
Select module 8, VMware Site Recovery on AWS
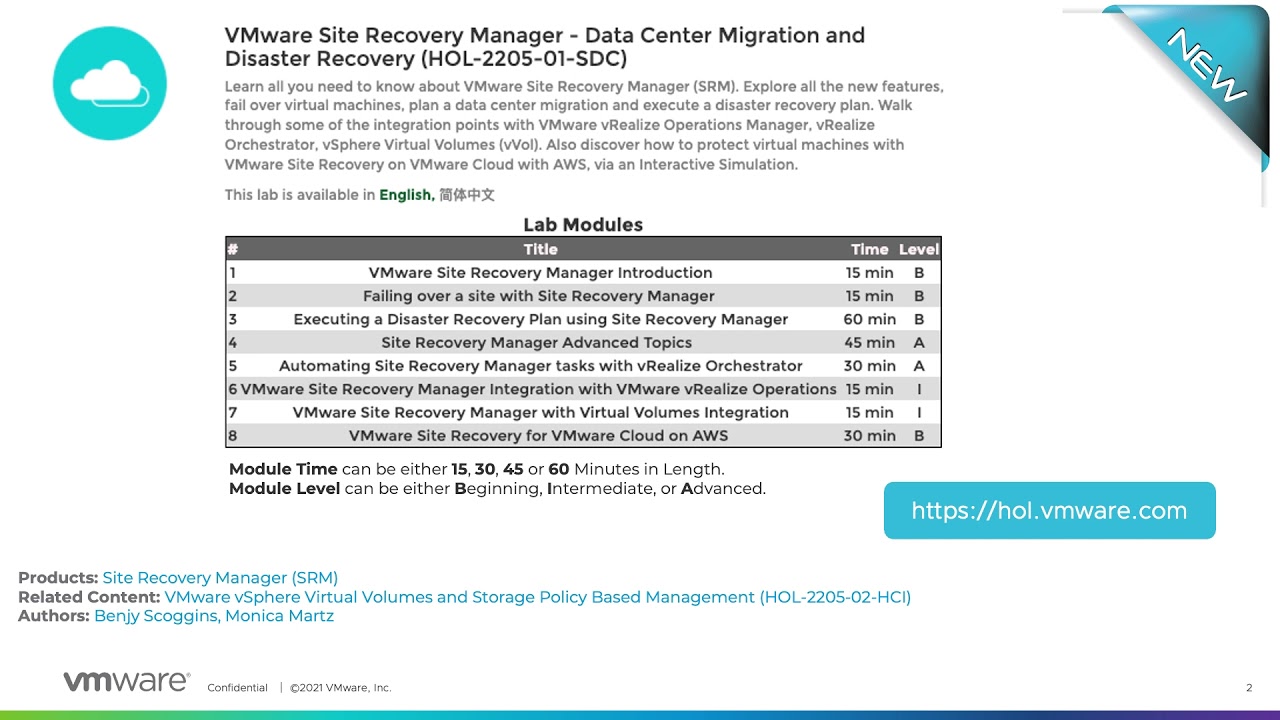(x=540, y=435)
